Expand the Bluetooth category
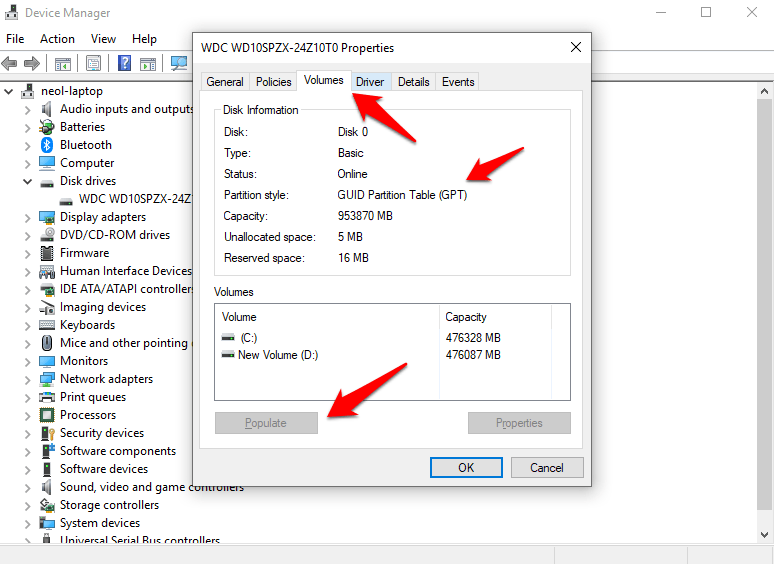 [x=28, y=145]
